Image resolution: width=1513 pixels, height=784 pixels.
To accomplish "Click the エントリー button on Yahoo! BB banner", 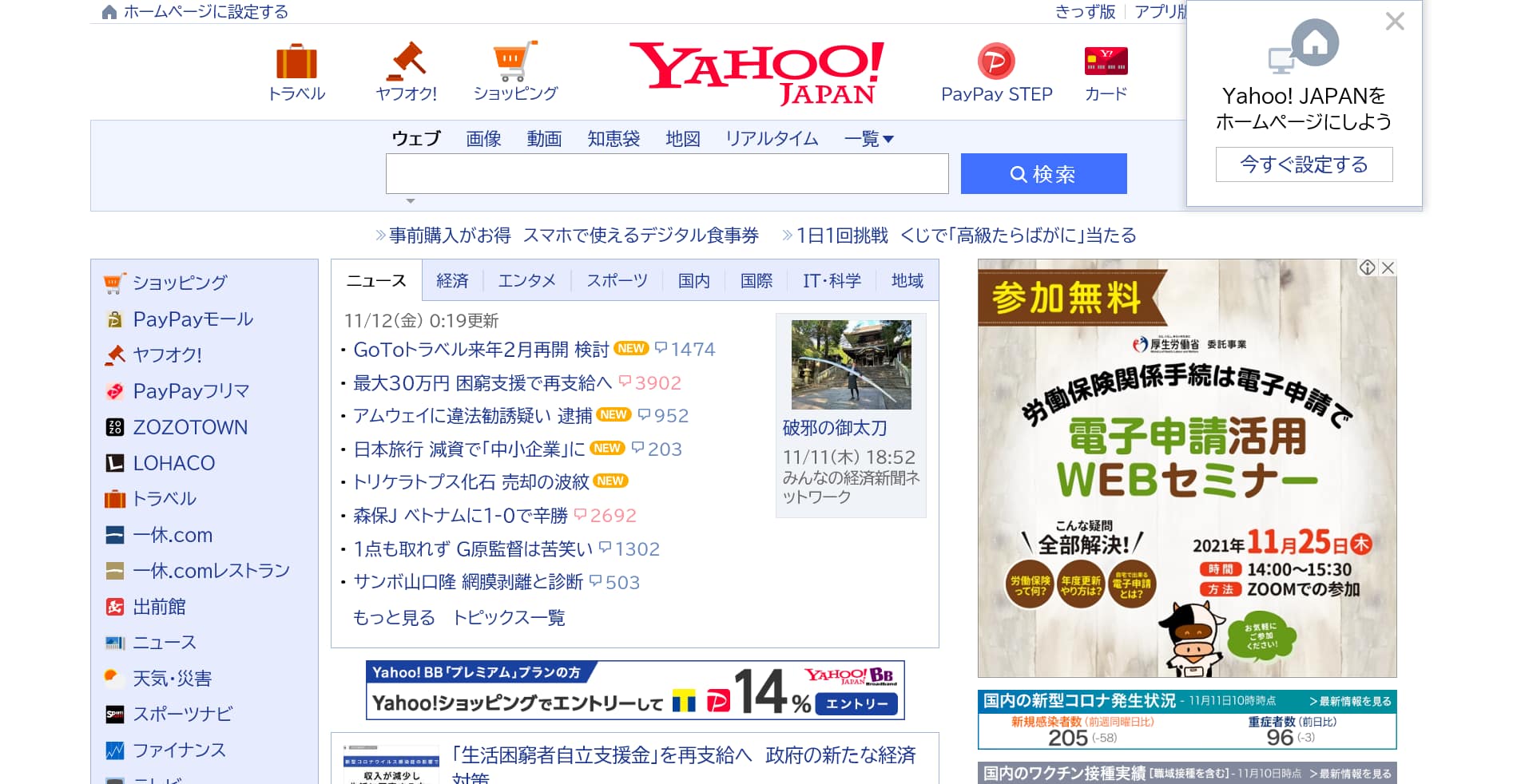I will tap(856, 703).
